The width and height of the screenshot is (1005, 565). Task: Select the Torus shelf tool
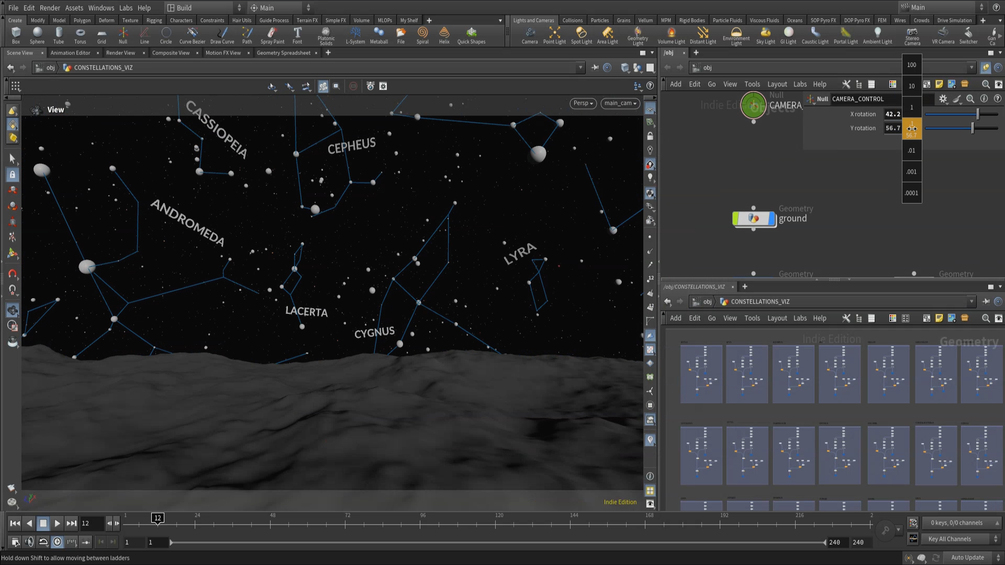click(x=80, y=35)
